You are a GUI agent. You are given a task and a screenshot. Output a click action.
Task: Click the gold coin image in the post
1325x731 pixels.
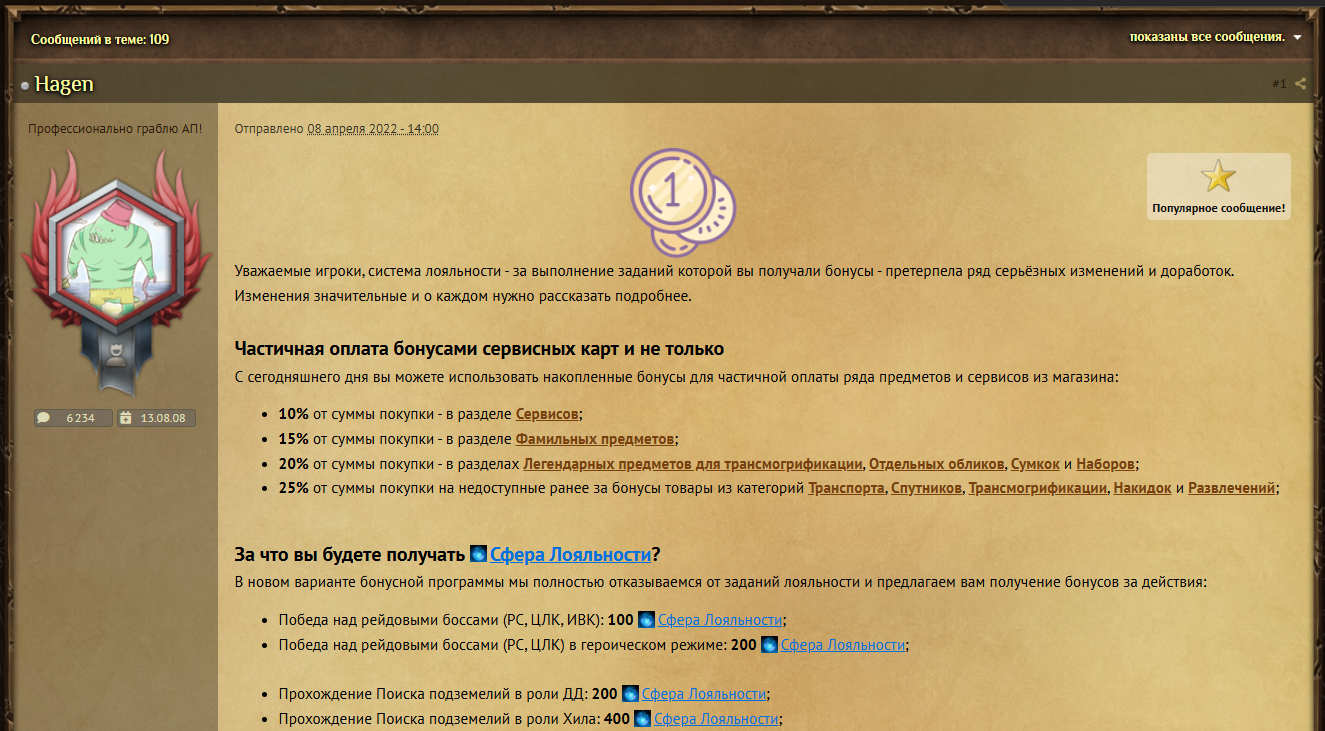pyautogui.click(x=681, y=200)
